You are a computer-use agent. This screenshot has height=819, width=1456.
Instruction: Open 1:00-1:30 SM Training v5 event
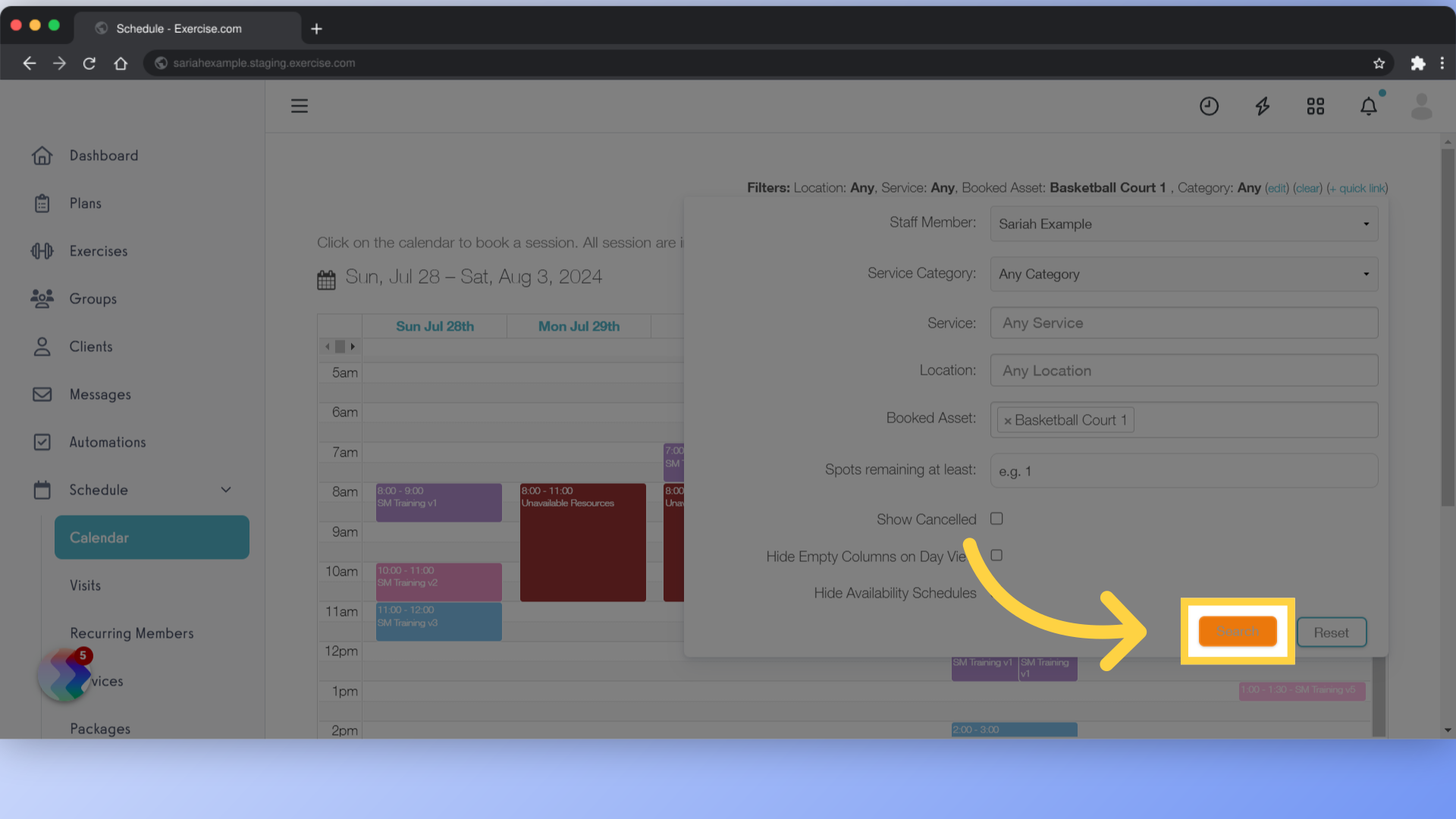(1302, 691)
